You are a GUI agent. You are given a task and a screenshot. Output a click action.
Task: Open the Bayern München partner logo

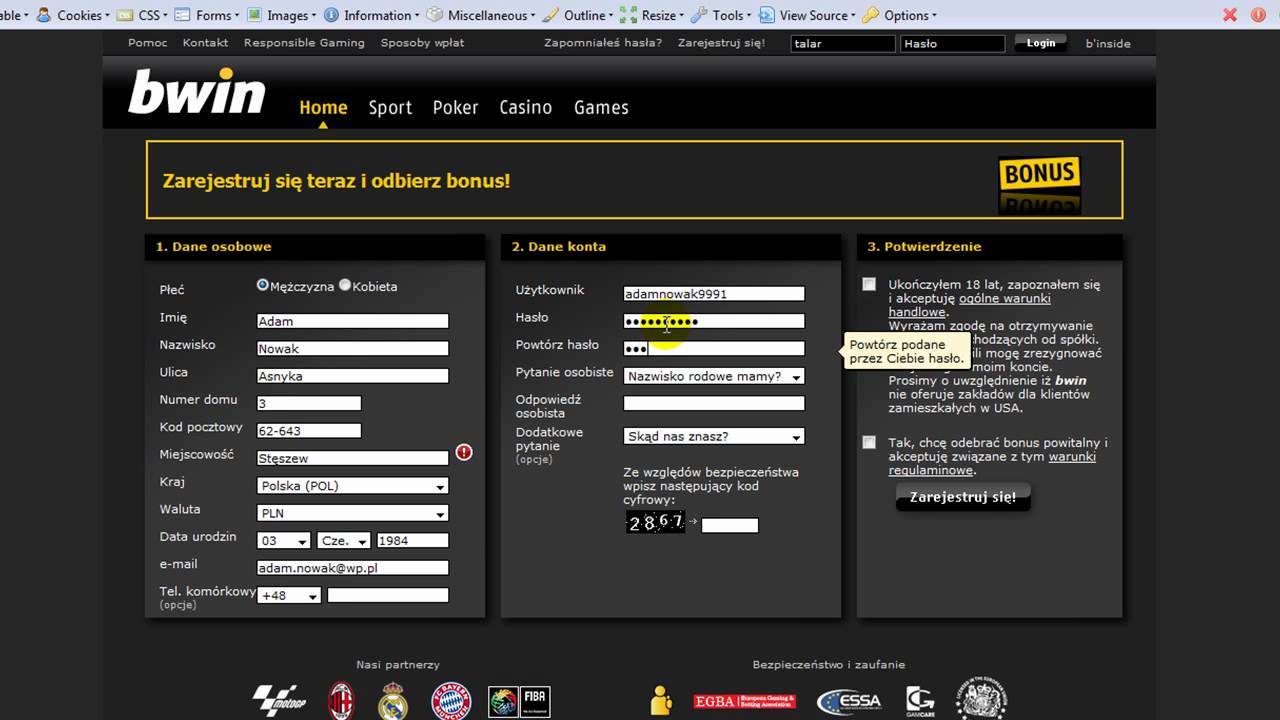point(451,701)
